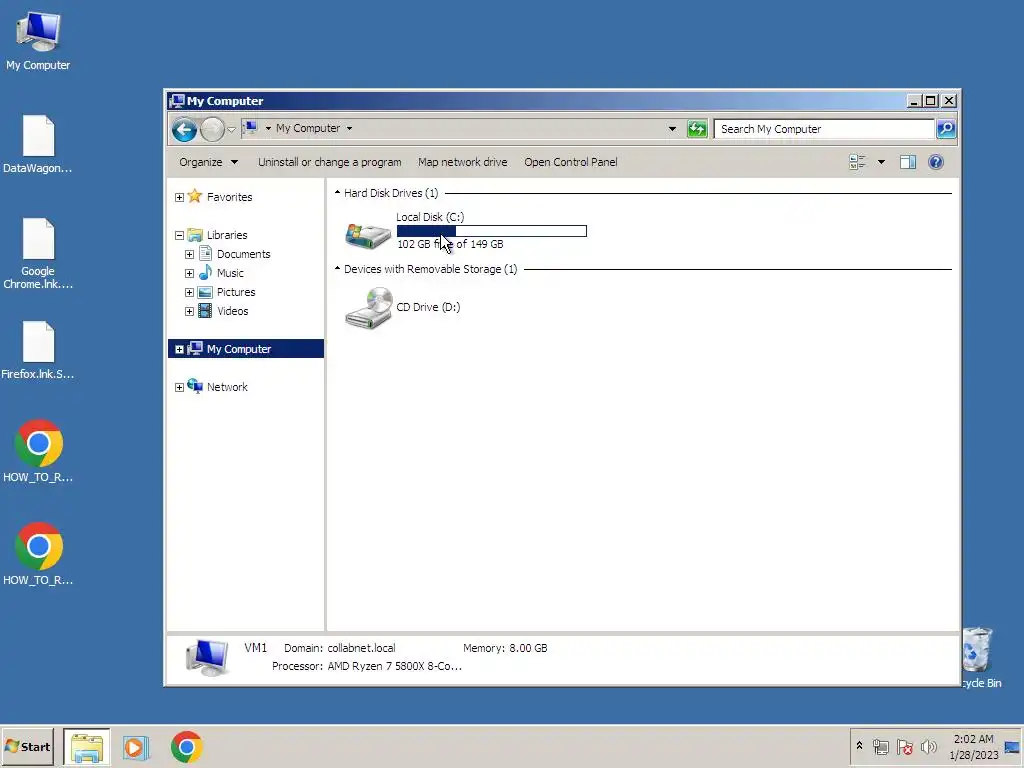Show hidden tray icons arrow

click(859, 746)
